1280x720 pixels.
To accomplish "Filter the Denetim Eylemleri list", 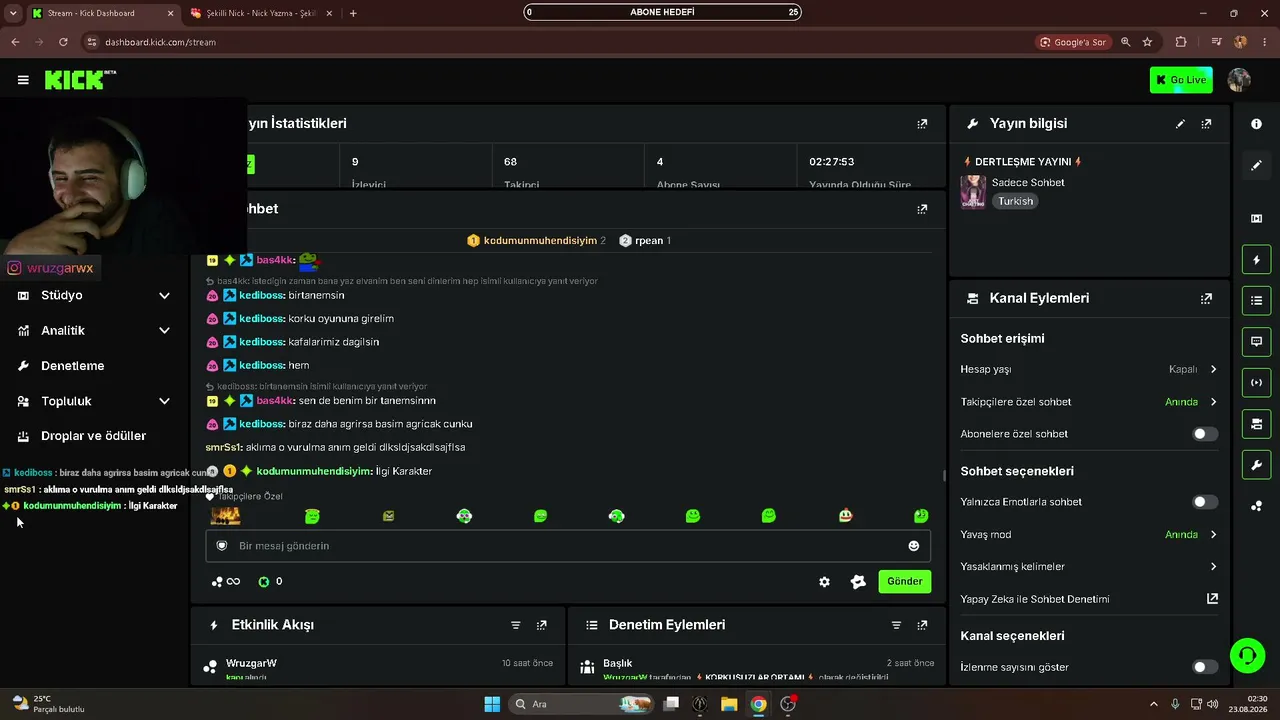I will 896,625.
